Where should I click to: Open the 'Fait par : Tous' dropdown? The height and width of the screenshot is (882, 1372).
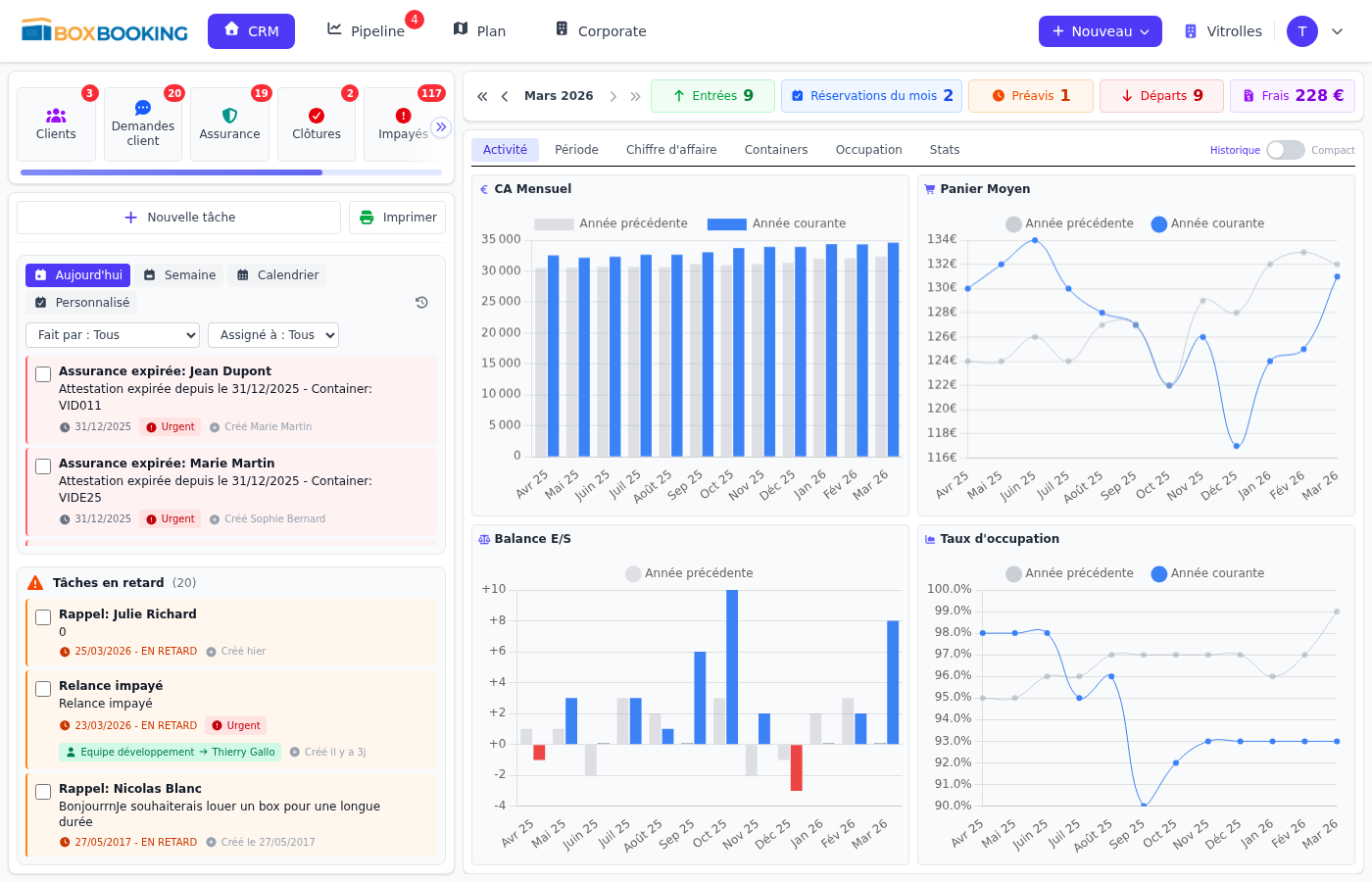(112, 334)
